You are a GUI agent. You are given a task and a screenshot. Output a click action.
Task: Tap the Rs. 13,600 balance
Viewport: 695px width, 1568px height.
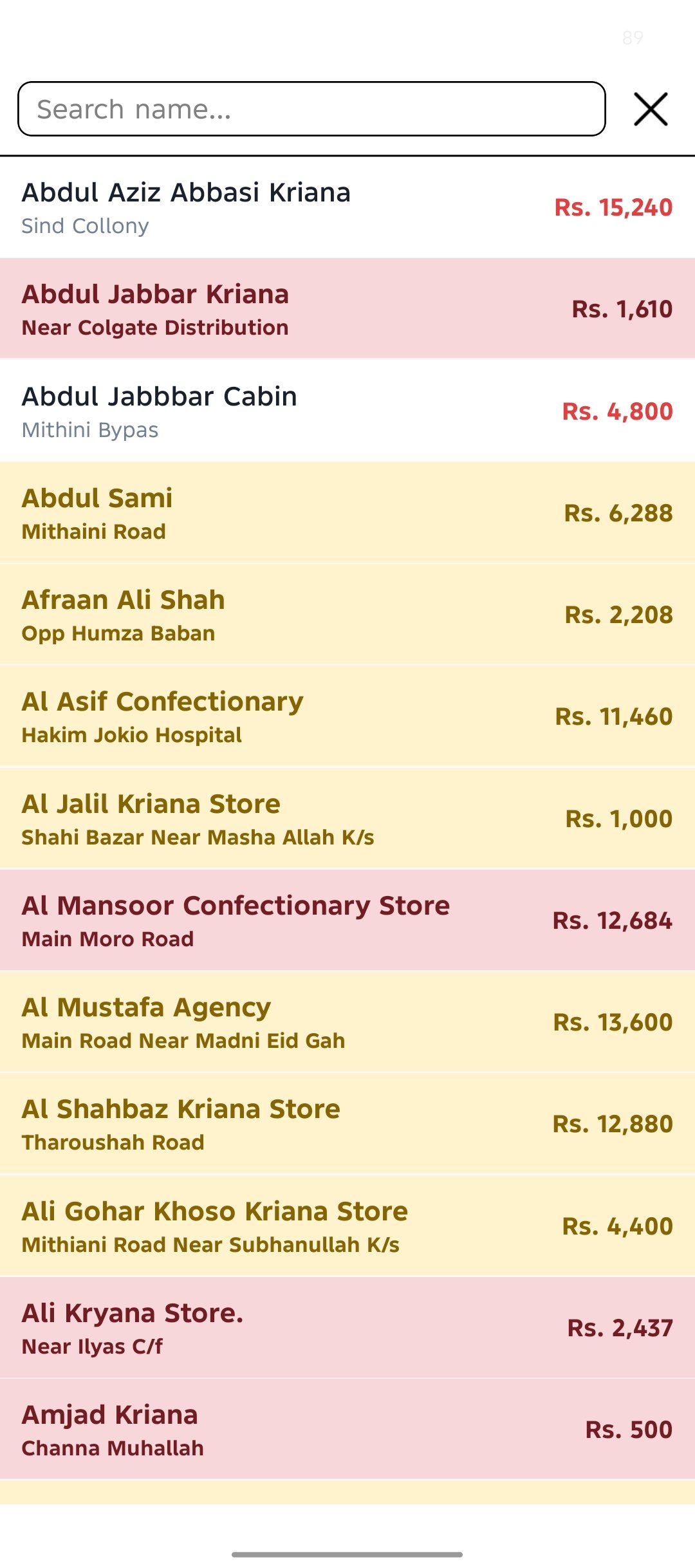[613, 1022]
